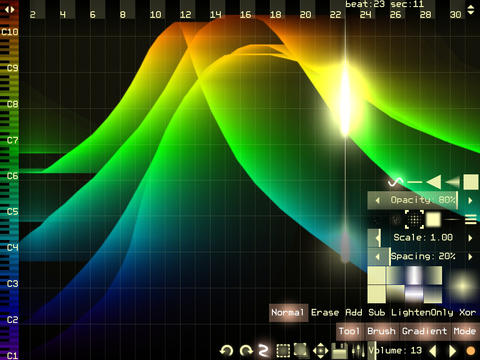Viewport: 480px width, 360px height.
Task: Enable LightenOnly blend mode
Action: pos(422,313)
